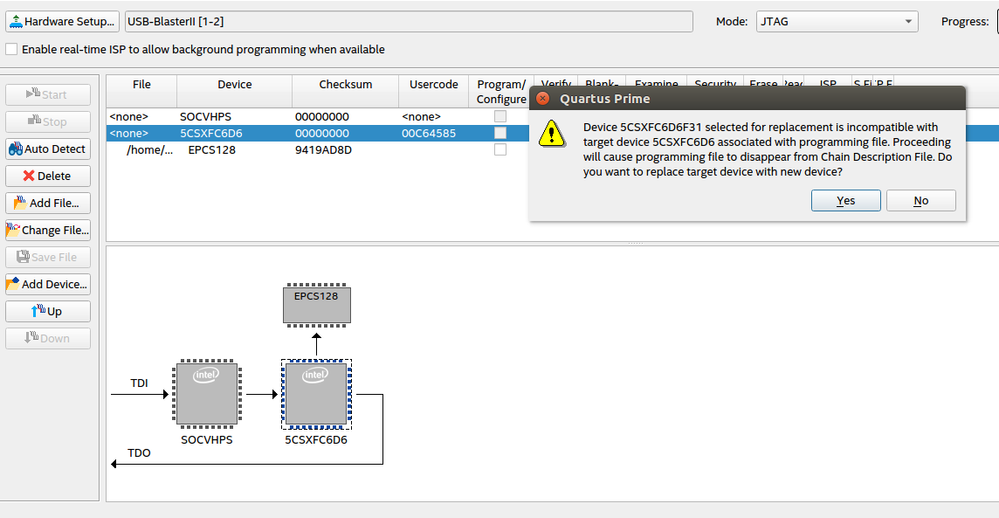Viewport: 999px width, 518px height.
Task: Run Auto Detect on the chain
Action: click(x=48, y=148)
